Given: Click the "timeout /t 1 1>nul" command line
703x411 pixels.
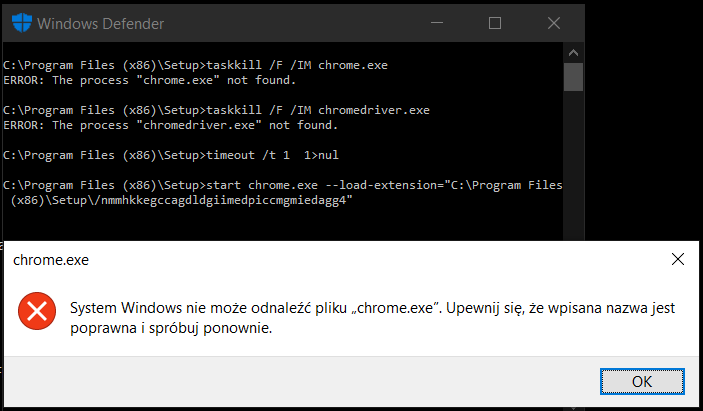Looking at the screenshot, I should click(x=171, y=156).
